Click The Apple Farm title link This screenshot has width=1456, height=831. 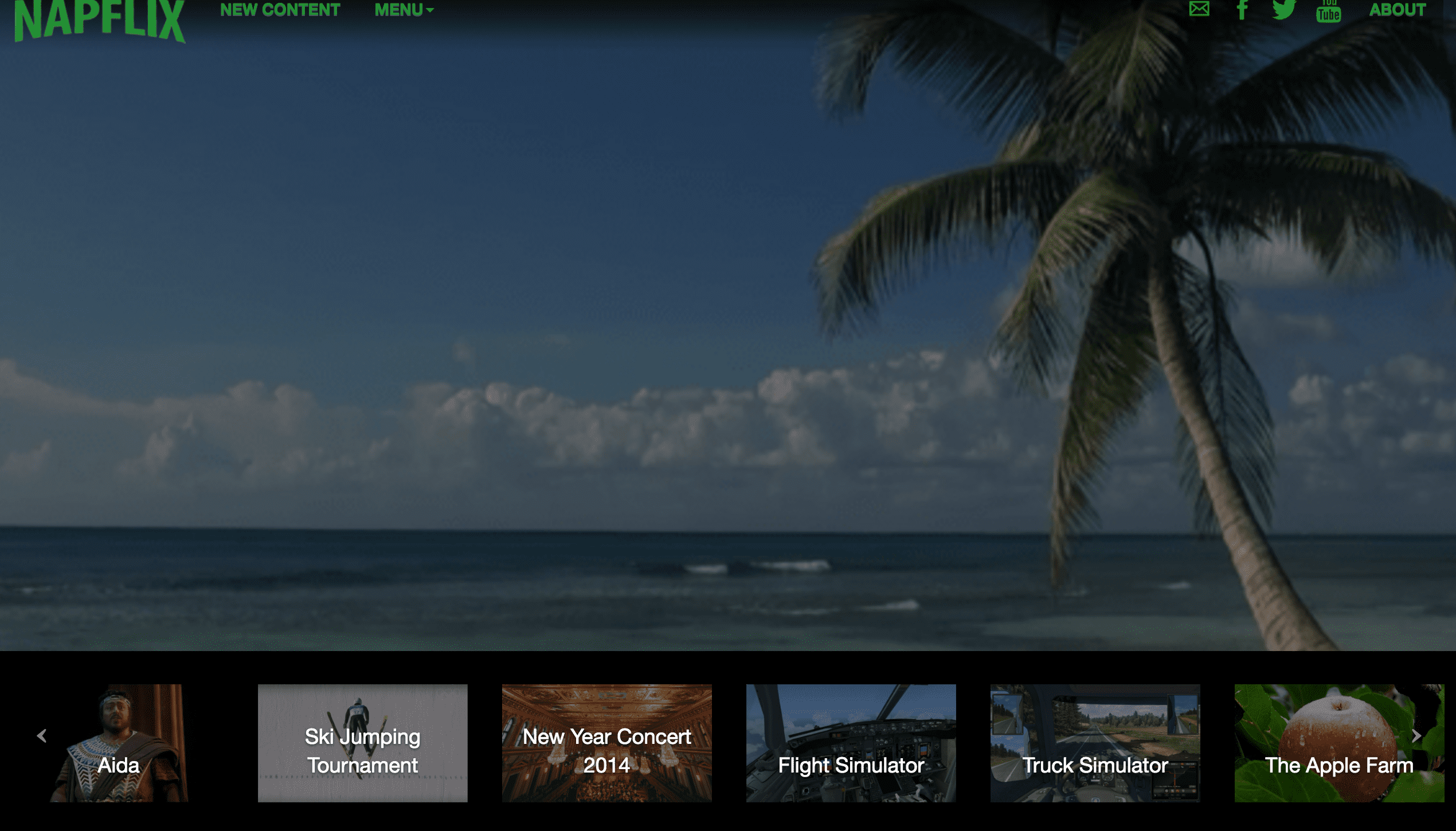click(1339, 765)
